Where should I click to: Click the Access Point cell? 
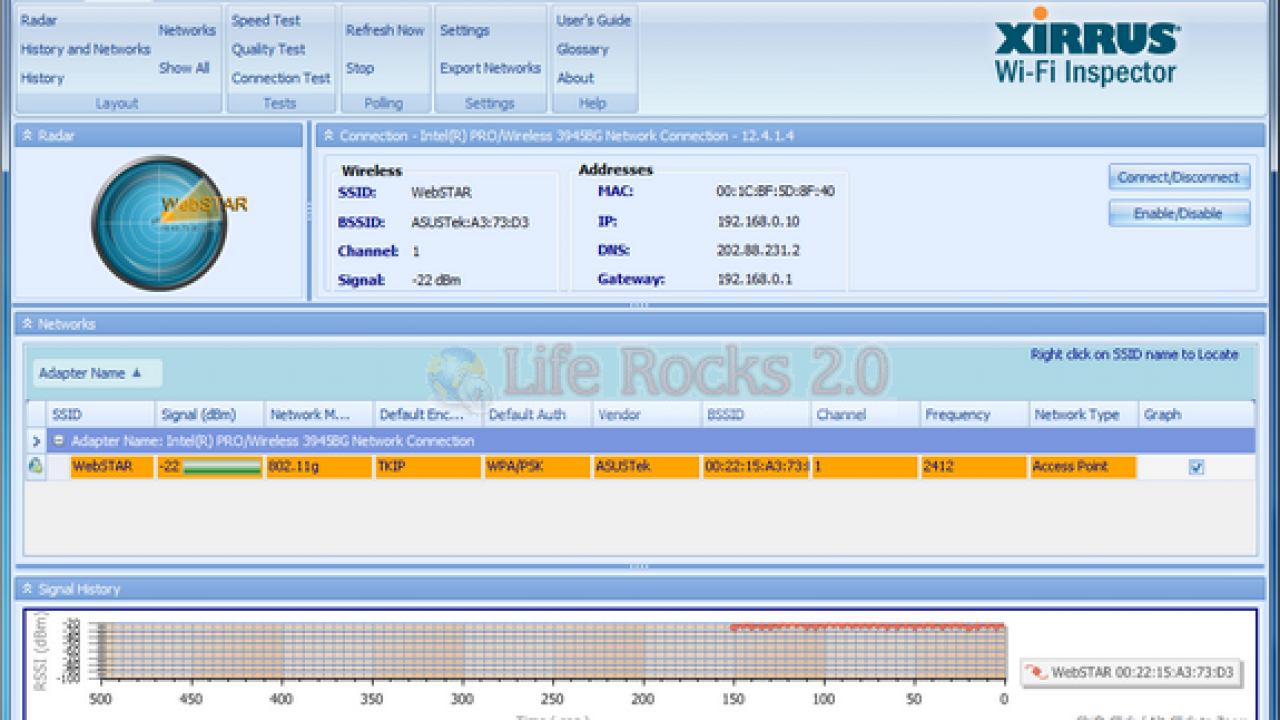click(1083, 467)
